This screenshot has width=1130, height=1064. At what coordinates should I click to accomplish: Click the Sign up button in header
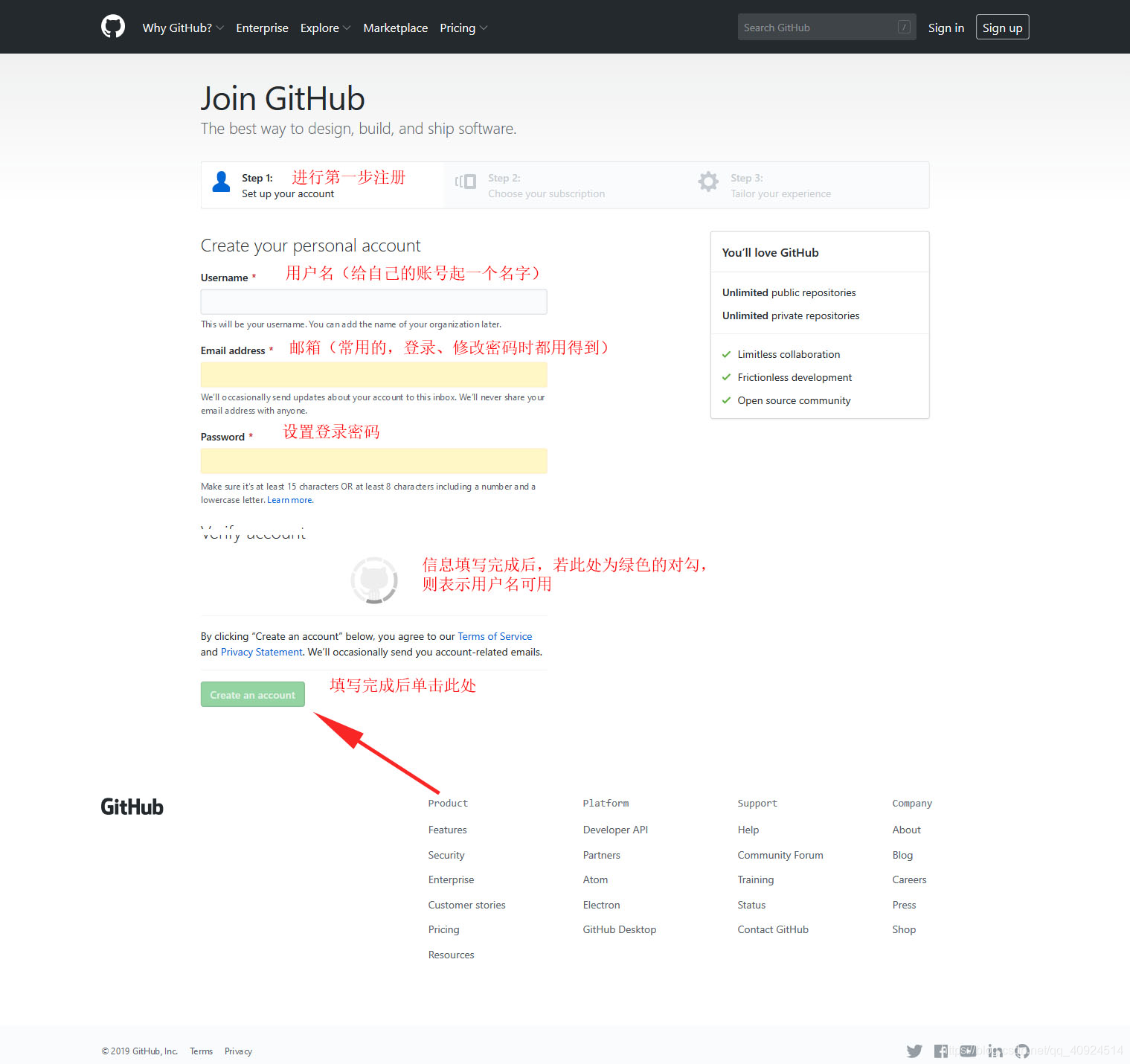[1002, 28]
